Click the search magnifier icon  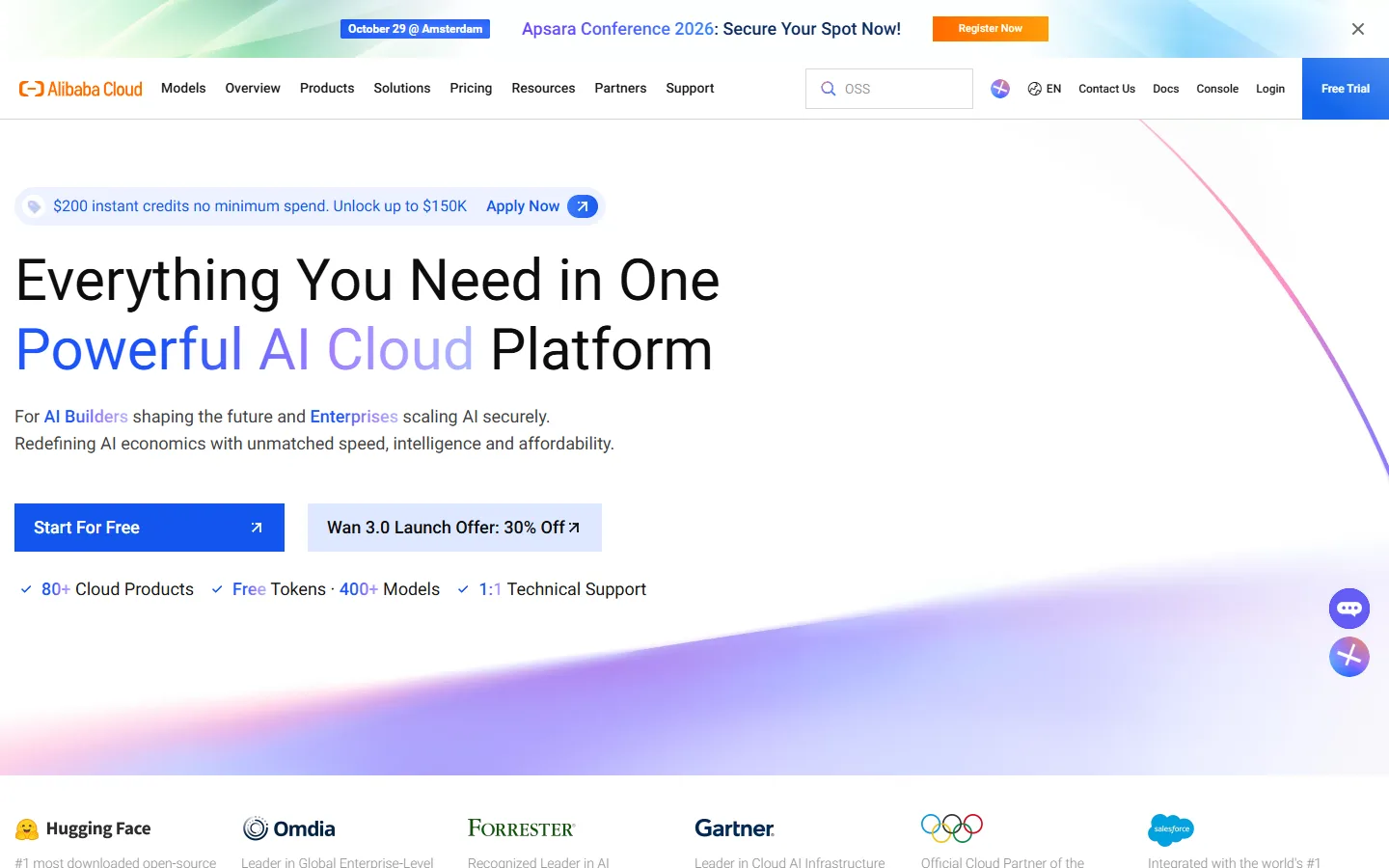(x=828, y=89)
